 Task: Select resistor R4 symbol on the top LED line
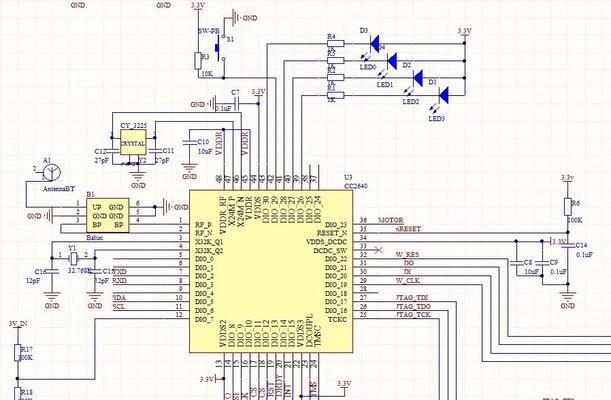click(336, 43)
